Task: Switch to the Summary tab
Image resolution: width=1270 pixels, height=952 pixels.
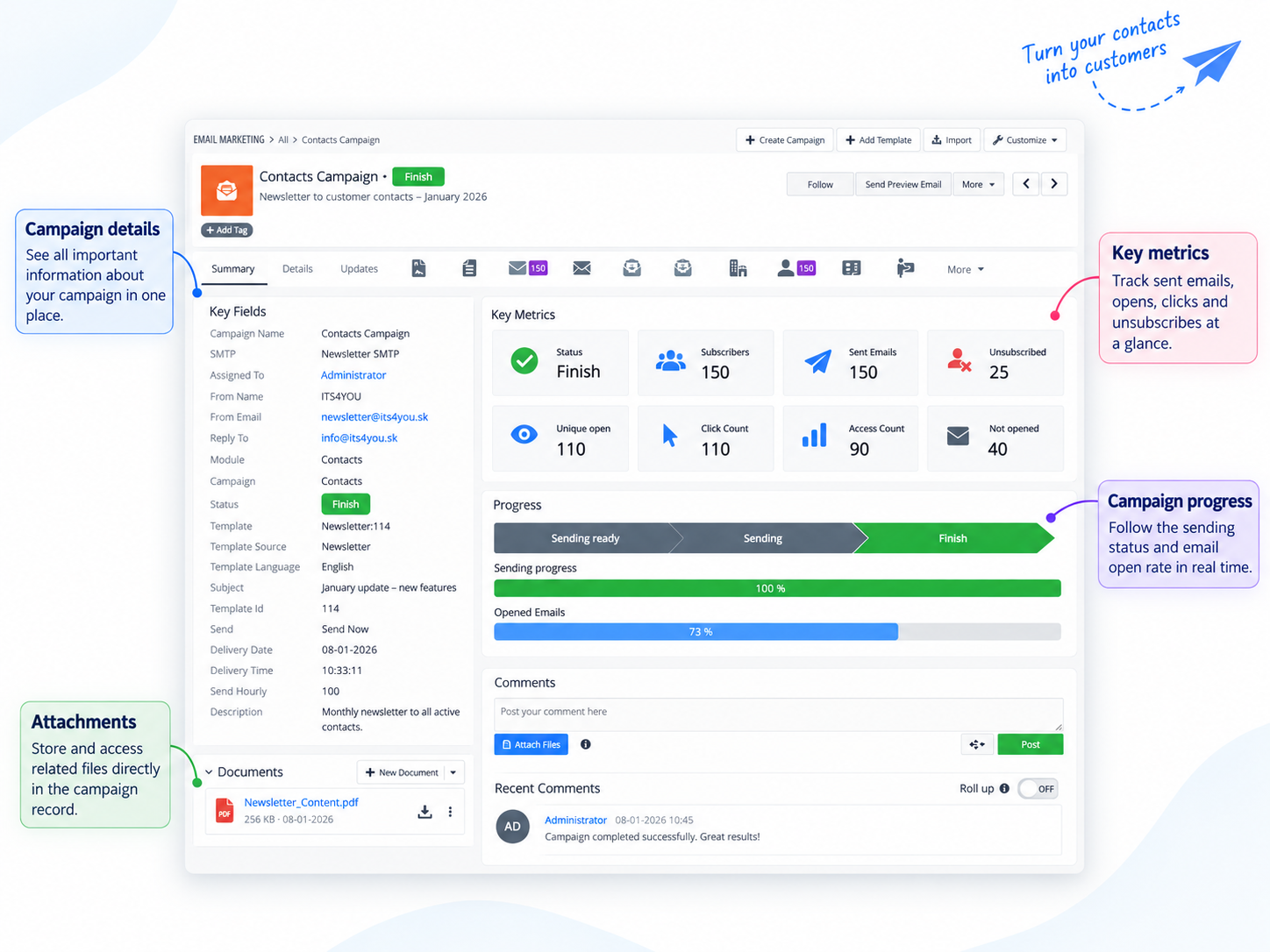Action: 233,269
